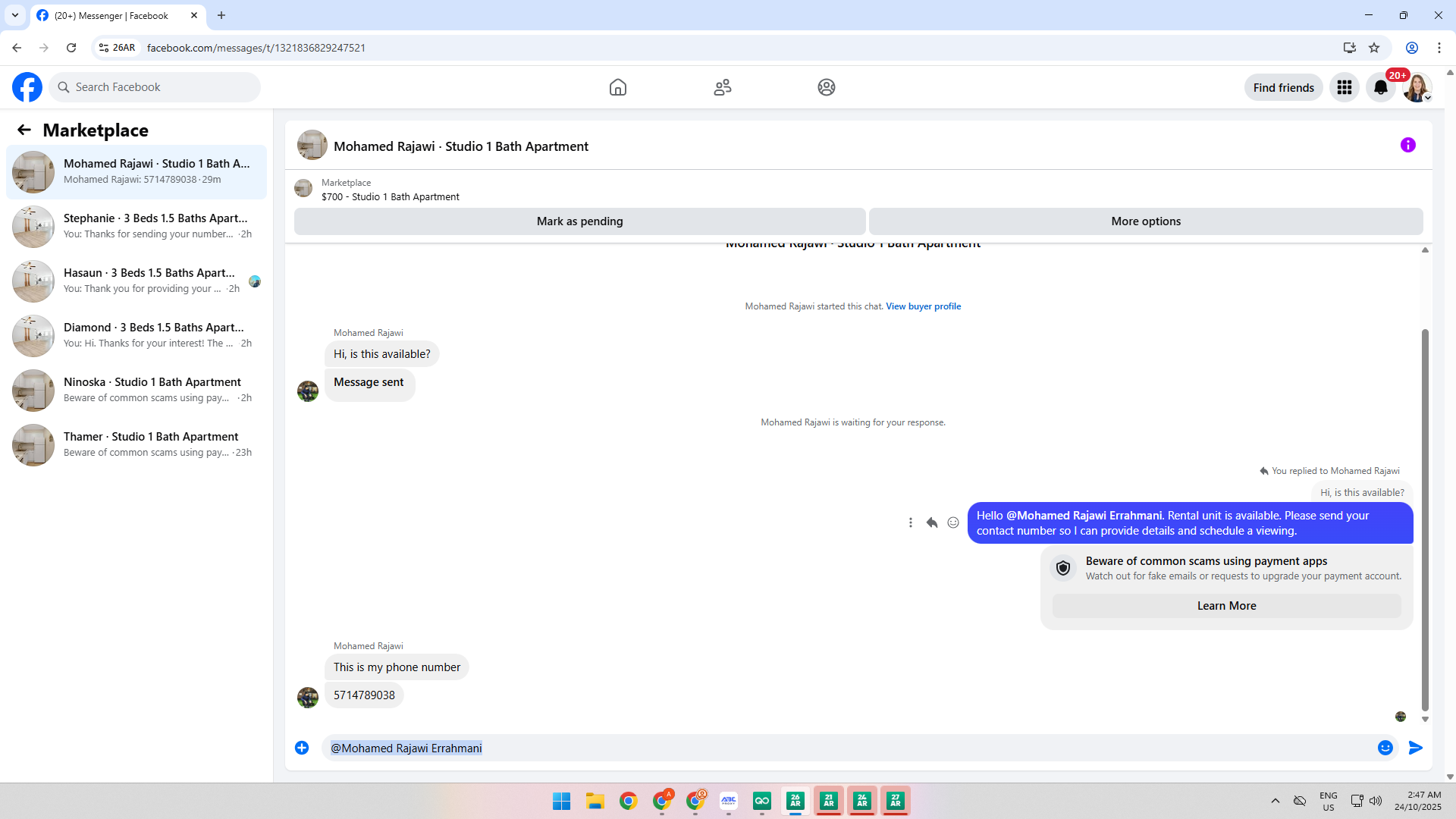The image size is (1456, 819).
Task: Open the Facebook menu grid icon
Action: [1345, 87]
